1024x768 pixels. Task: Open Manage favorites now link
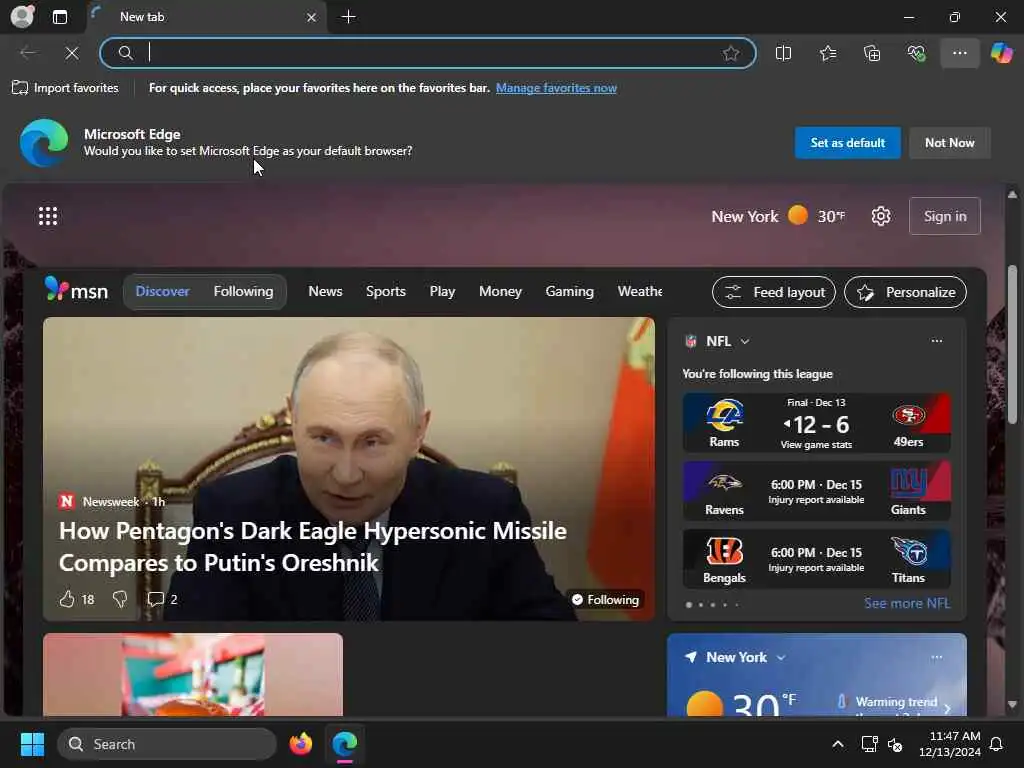[x=556, y=88]
